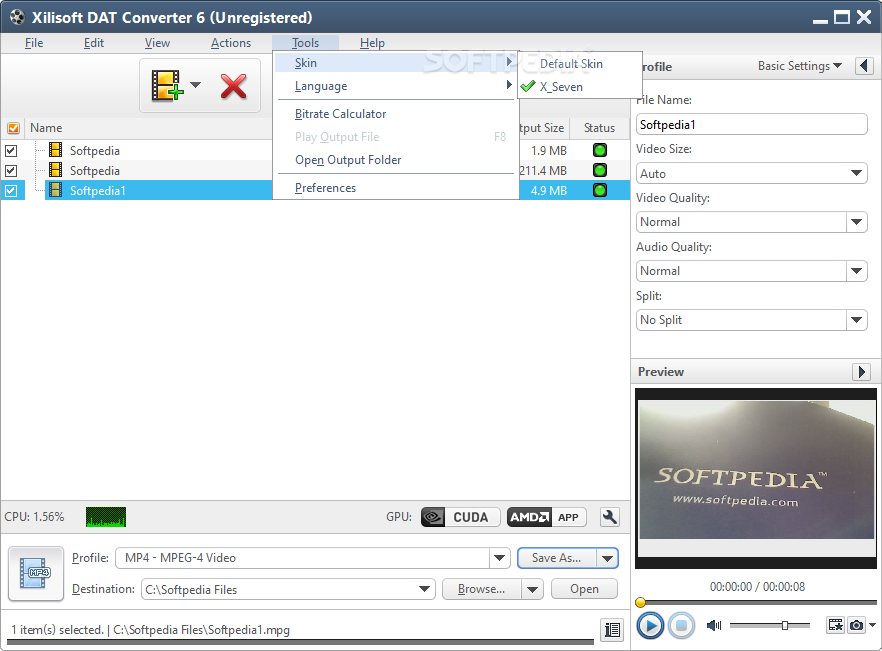
Task: Click the AMD APP GPU button
Action: 547,517
